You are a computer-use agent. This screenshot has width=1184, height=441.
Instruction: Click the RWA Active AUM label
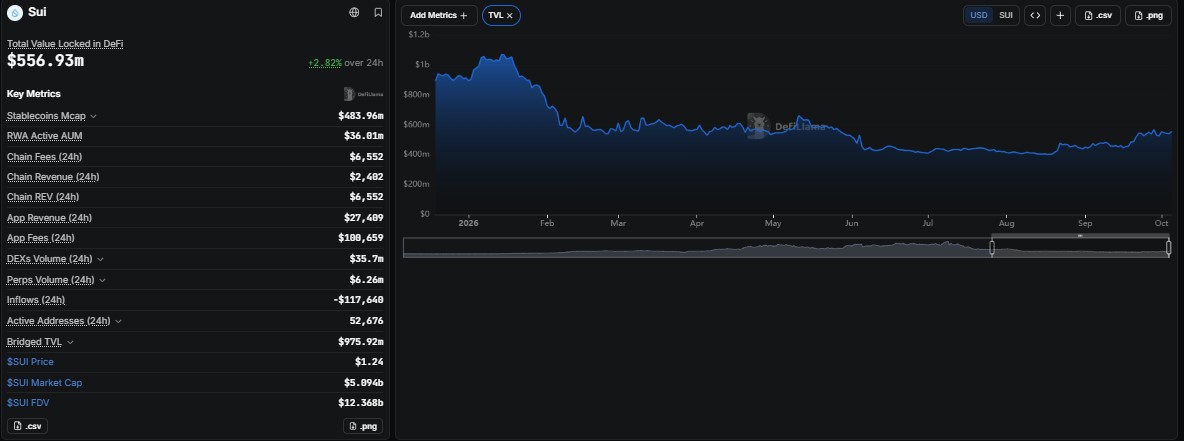[45, 136]
